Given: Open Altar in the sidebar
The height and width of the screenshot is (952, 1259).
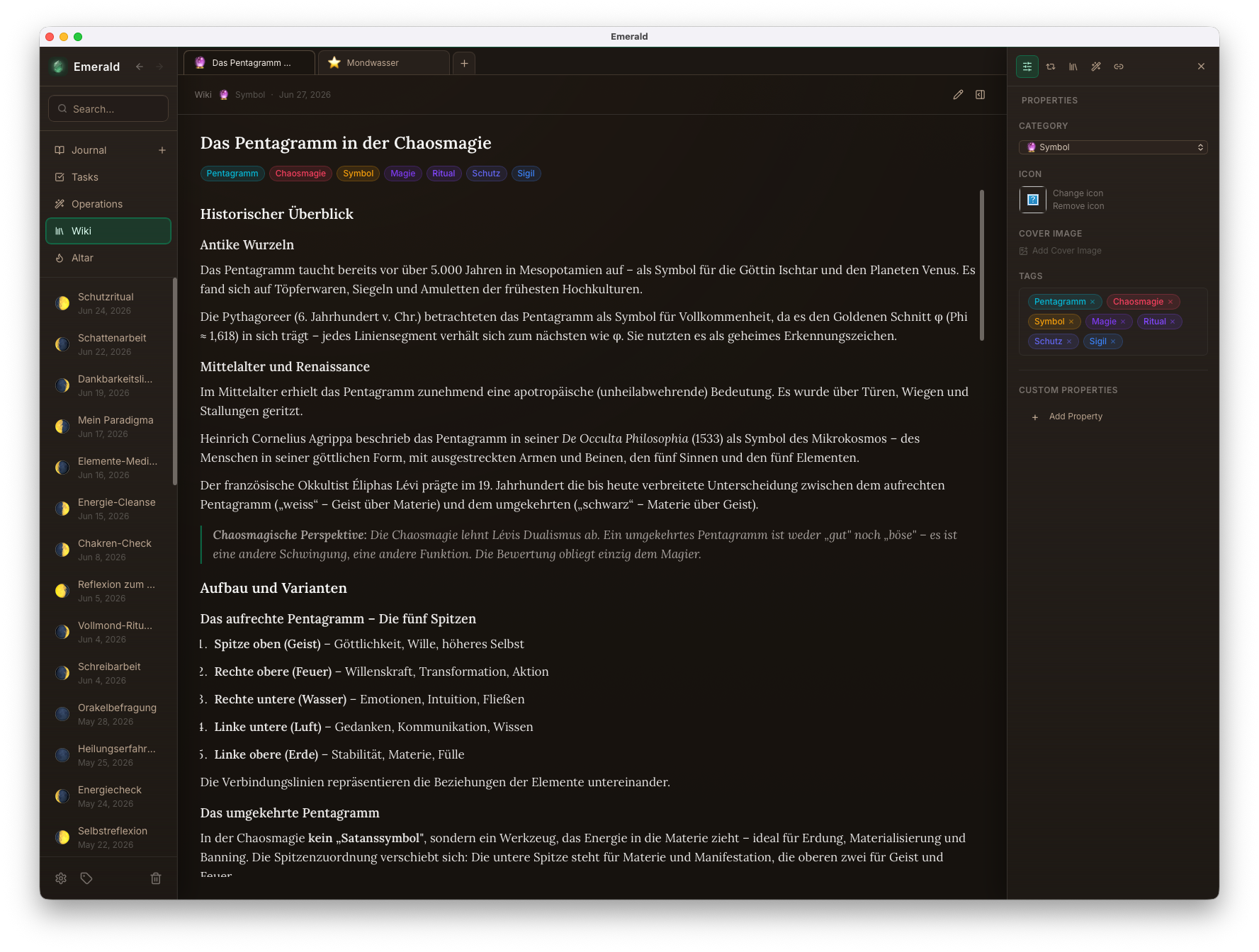Looking at the screenshot, I should tap(108, 258).
